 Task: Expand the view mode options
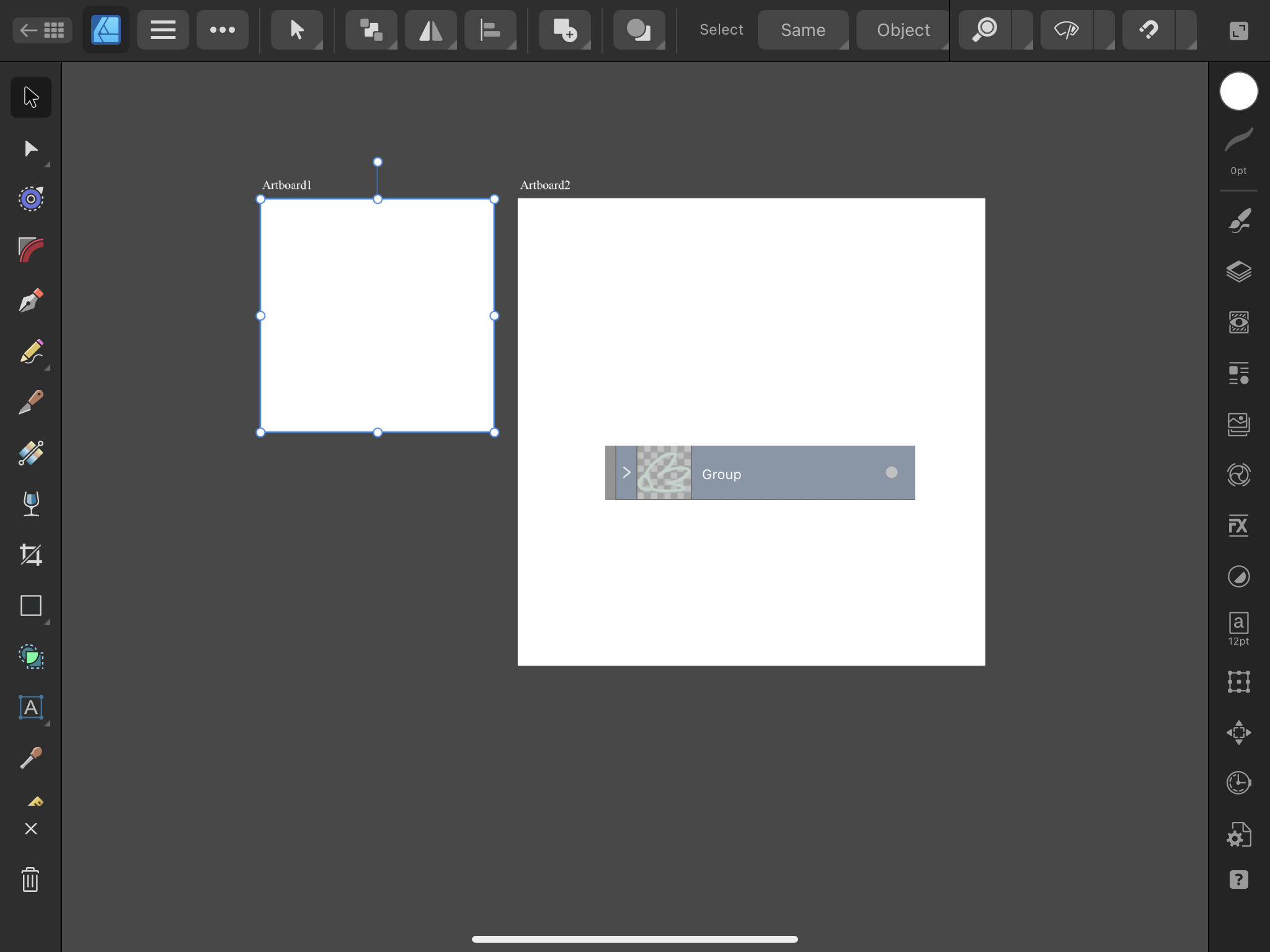coord(1104,30)
